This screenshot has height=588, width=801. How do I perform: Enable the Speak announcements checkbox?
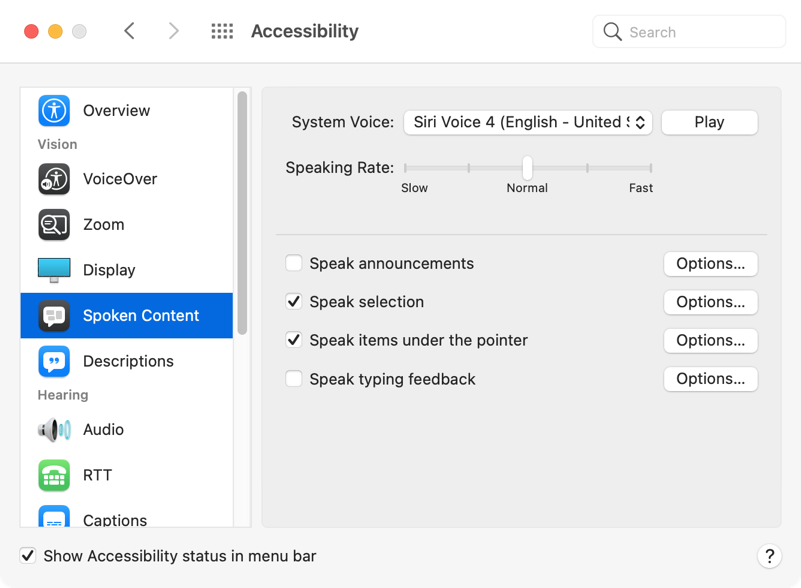[294, 264]
